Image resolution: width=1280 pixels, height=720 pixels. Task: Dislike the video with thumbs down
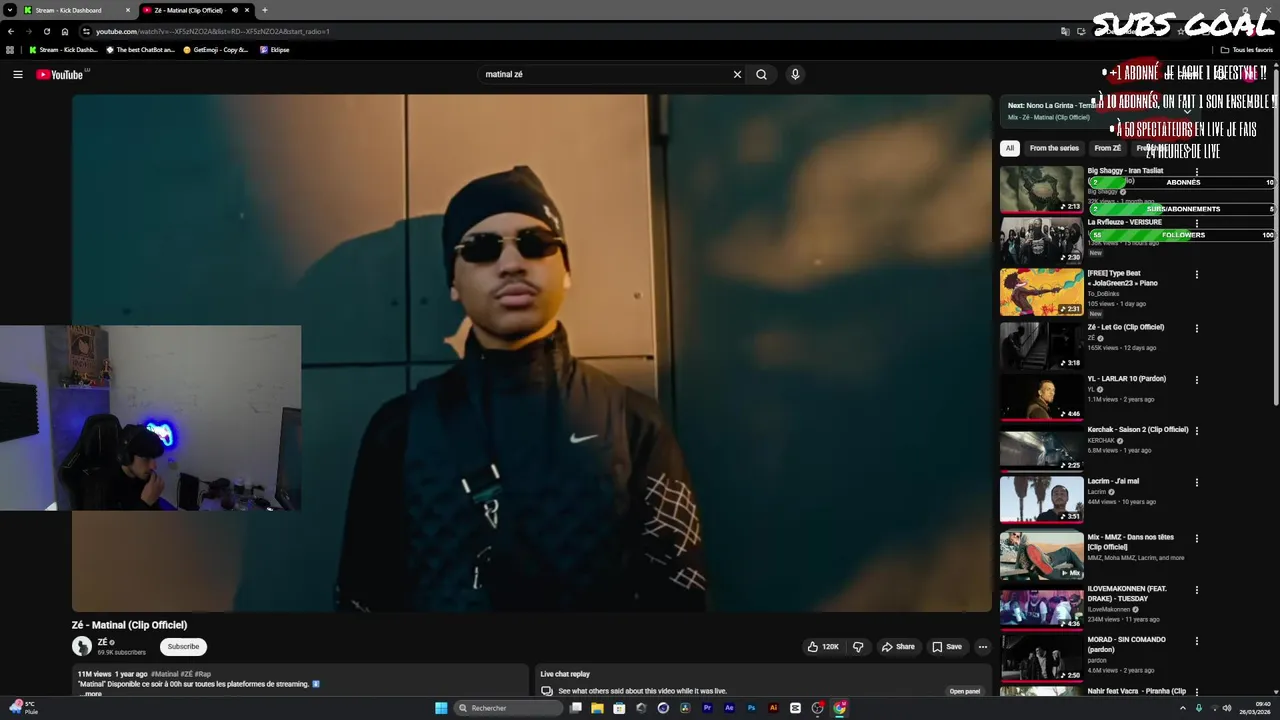(858, 647)
